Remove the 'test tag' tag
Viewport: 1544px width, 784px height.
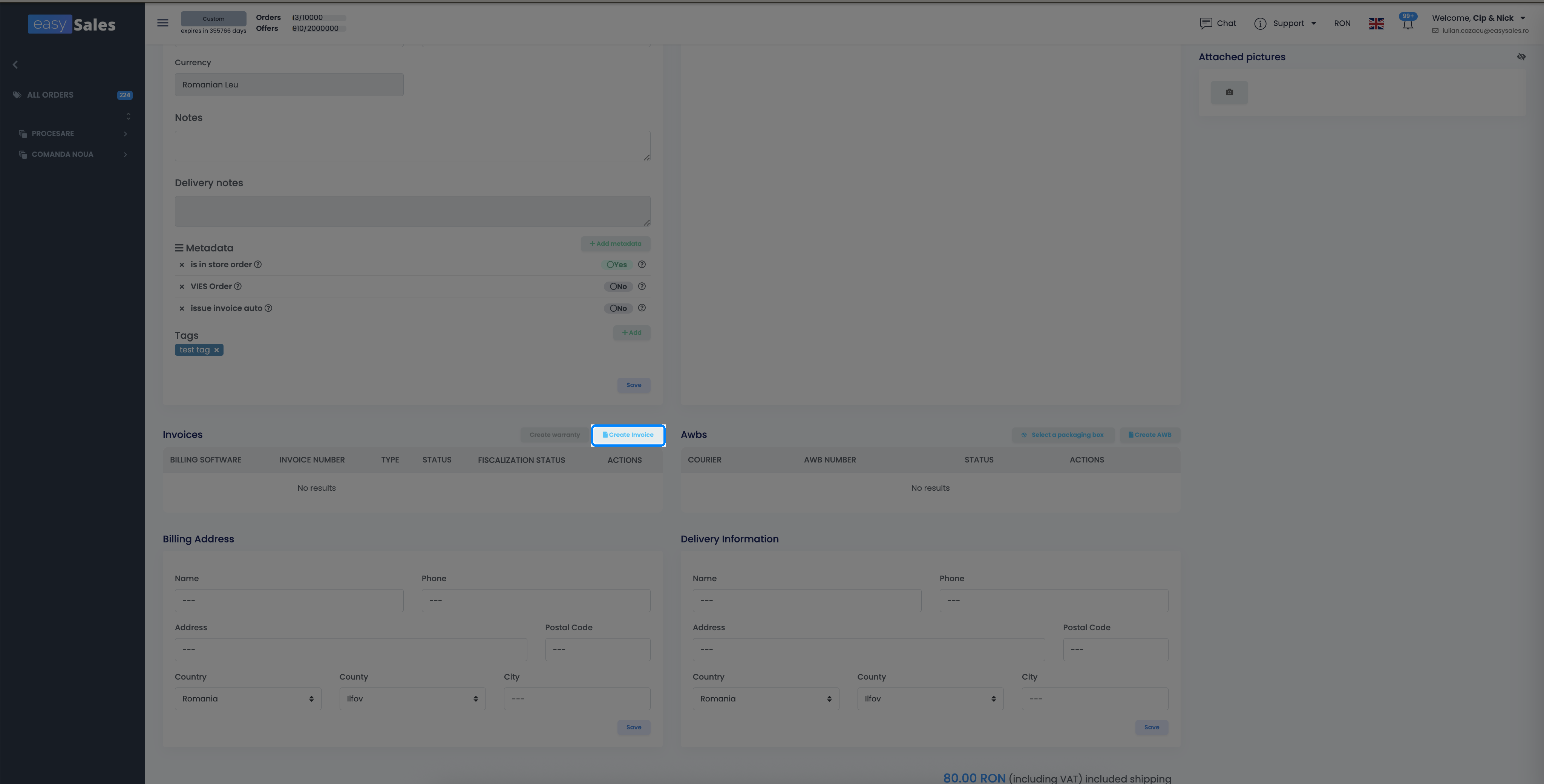click(x=216, y=350)
